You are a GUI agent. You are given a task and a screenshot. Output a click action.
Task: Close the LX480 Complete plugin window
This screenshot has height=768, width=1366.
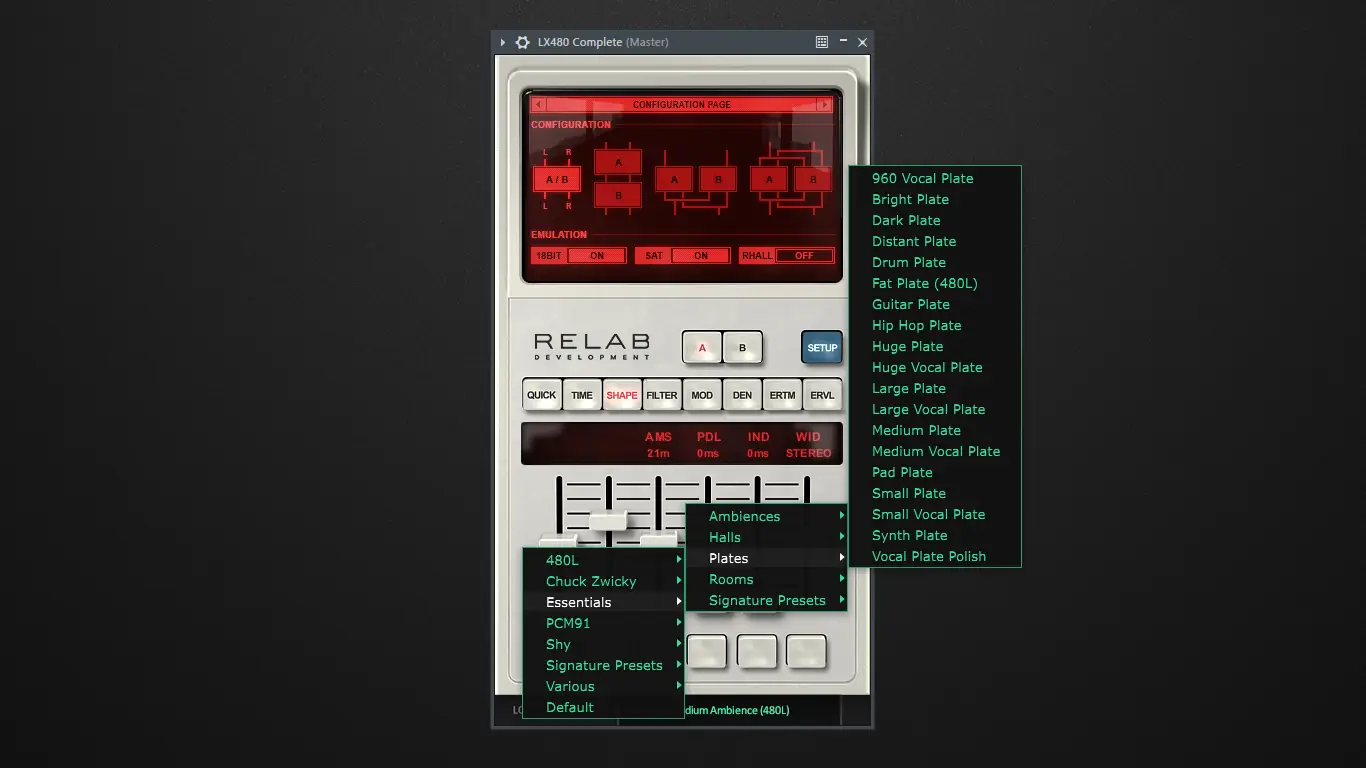pyautogui.click(x=862, y=42)
